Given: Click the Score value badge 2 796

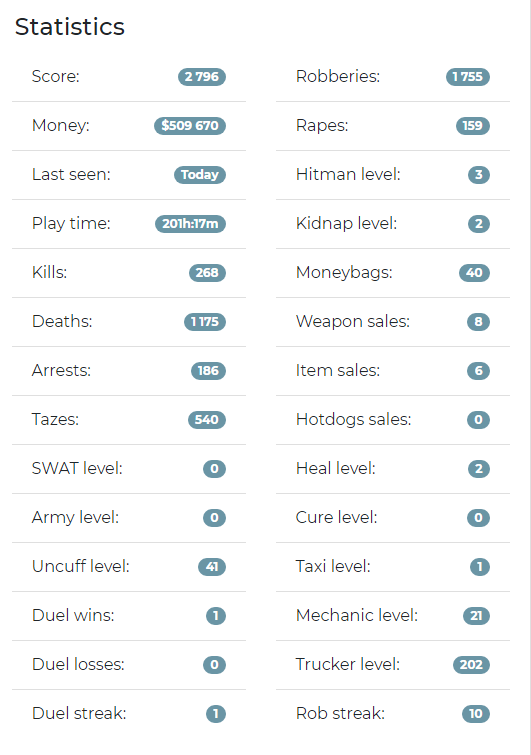Looking at the screenshot, I should [x=202, y=77].
